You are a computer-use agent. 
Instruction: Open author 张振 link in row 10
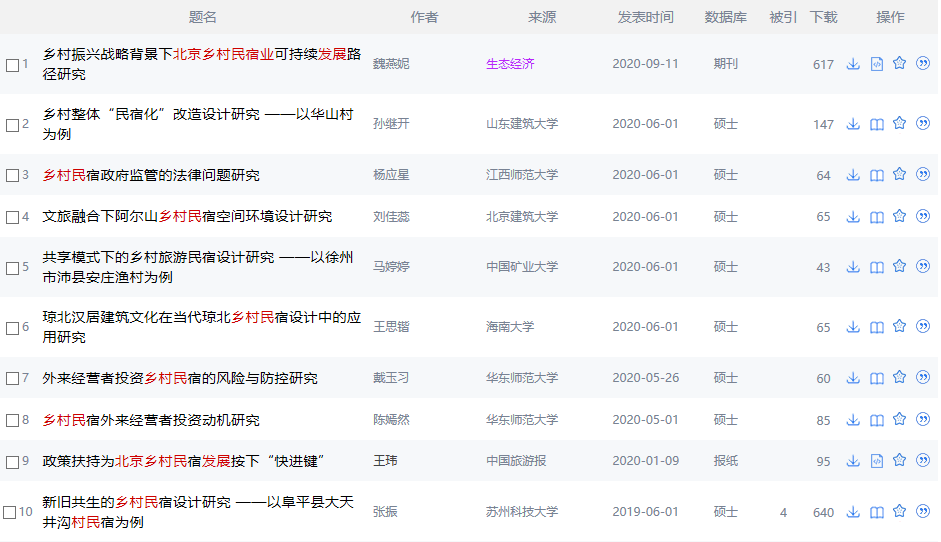385,512
